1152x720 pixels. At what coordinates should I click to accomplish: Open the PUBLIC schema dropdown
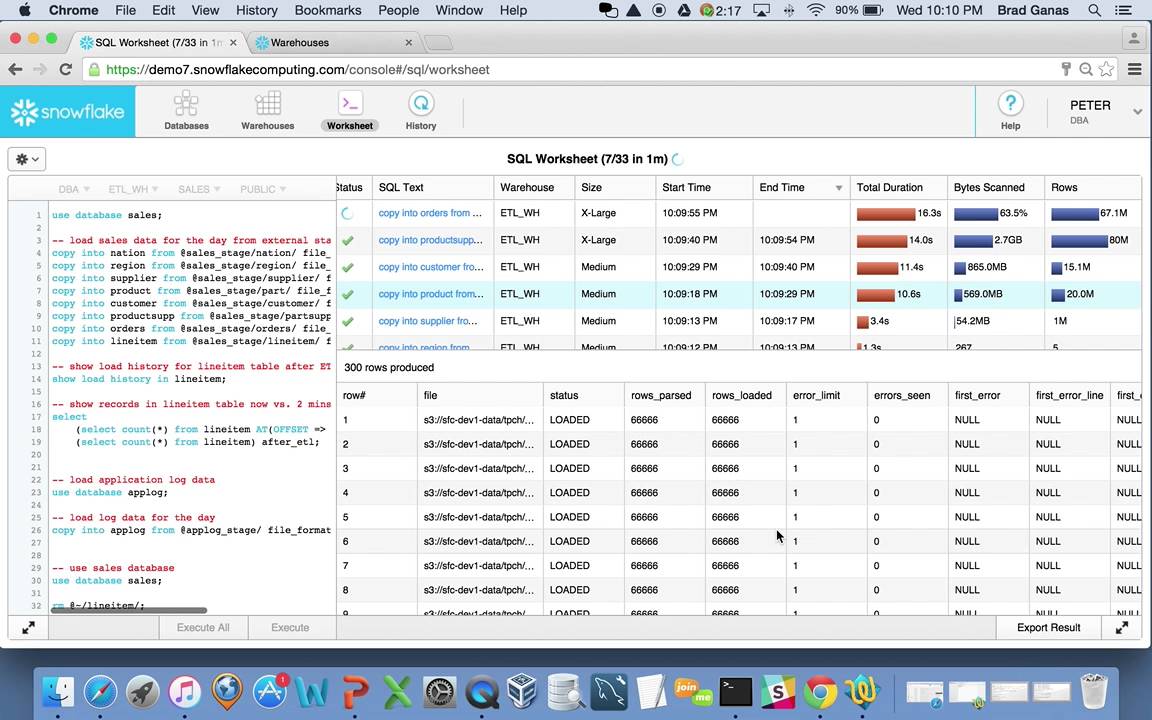click(x=262, y=189)
